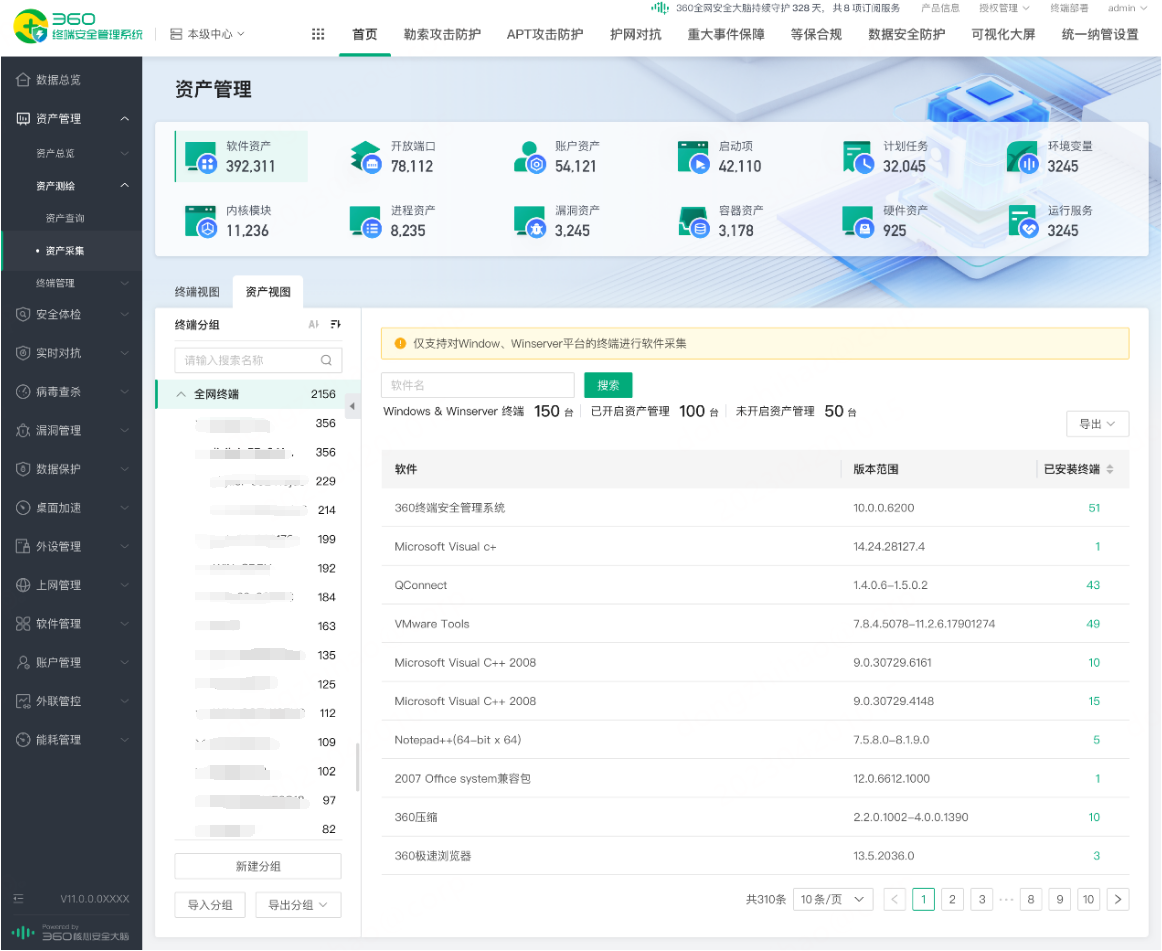
Task: Open the 本级中心 dropdown
Action: coord(208,34)
